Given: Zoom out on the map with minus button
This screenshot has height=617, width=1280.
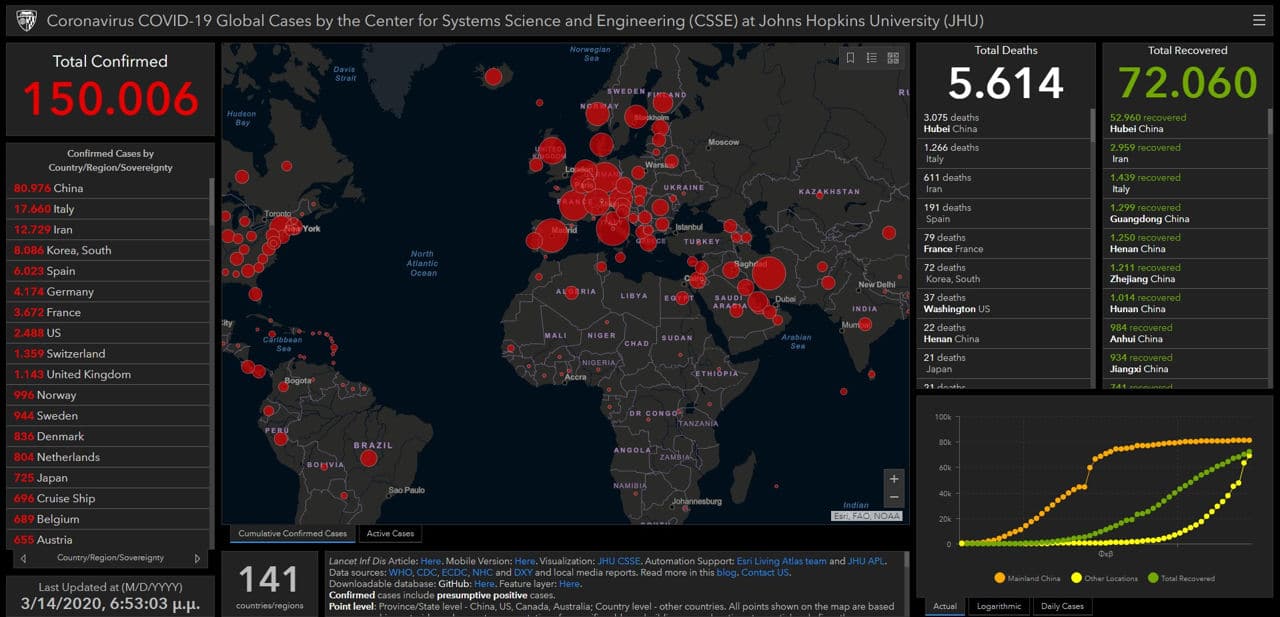Looking at the screenshot, I should tap(894, 497).
